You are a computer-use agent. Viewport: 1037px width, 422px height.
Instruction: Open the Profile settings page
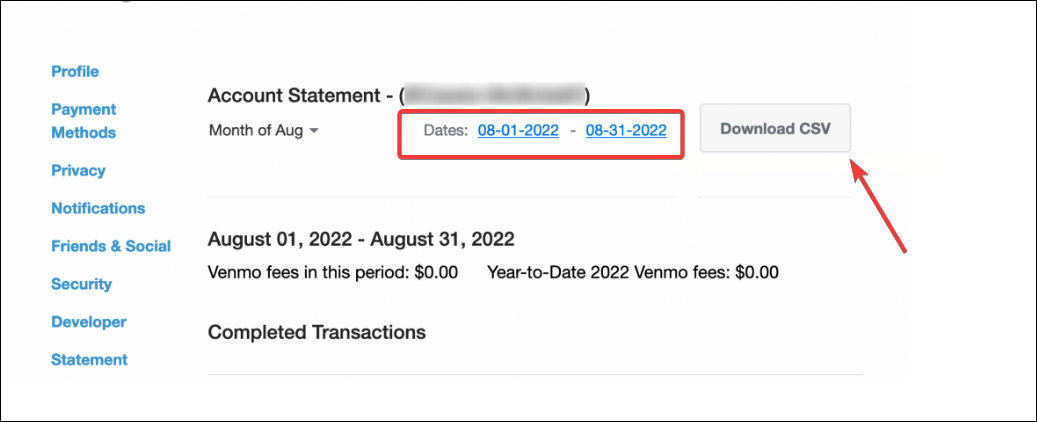(x=75, y=71)
